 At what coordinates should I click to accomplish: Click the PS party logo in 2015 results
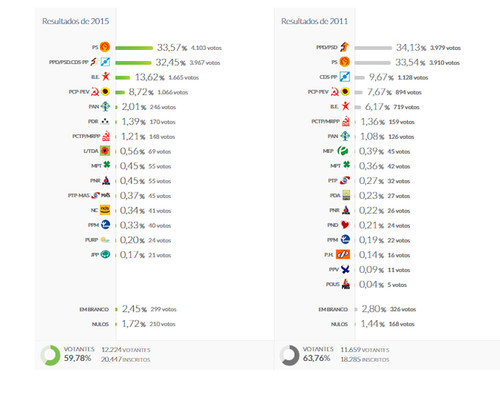pos(105,47)
